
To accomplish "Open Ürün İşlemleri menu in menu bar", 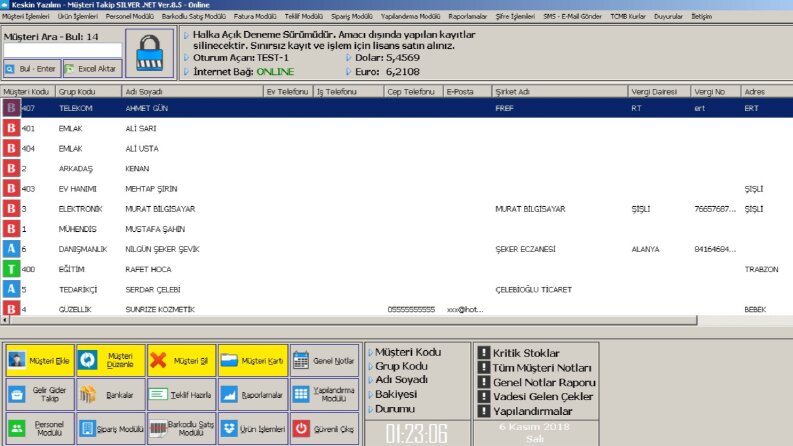I will [77, 16].
